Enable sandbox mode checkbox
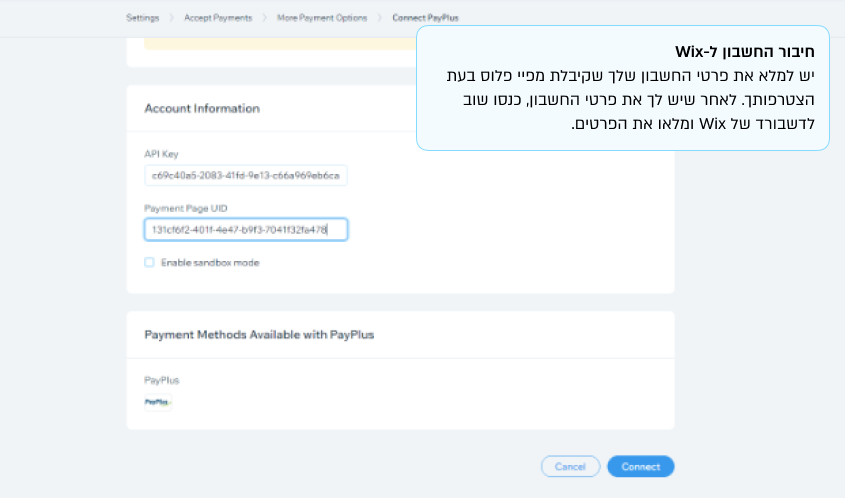 (x=149, y=262)
